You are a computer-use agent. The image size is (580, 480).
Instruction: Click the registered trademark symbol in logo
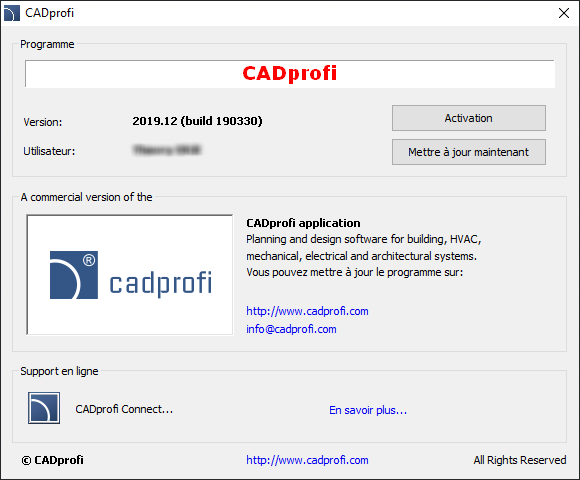[x=89, y=260]
